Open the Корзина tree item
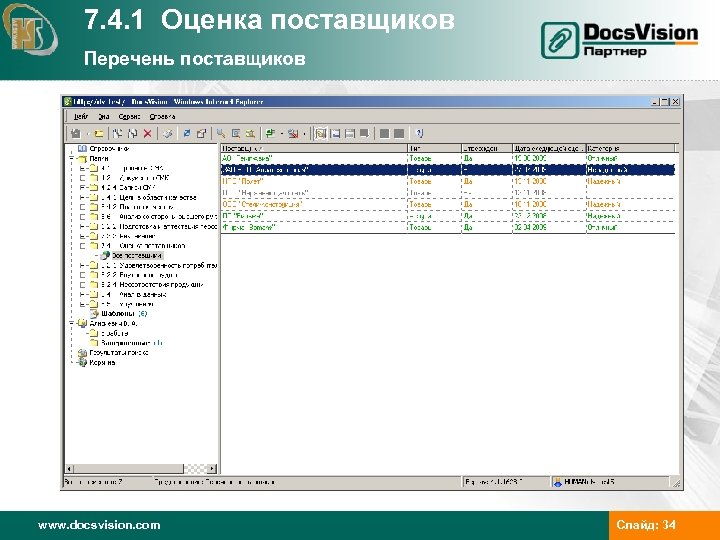Image resolution: width=720 pixels, height=540 pixels. tap(102, 362)
